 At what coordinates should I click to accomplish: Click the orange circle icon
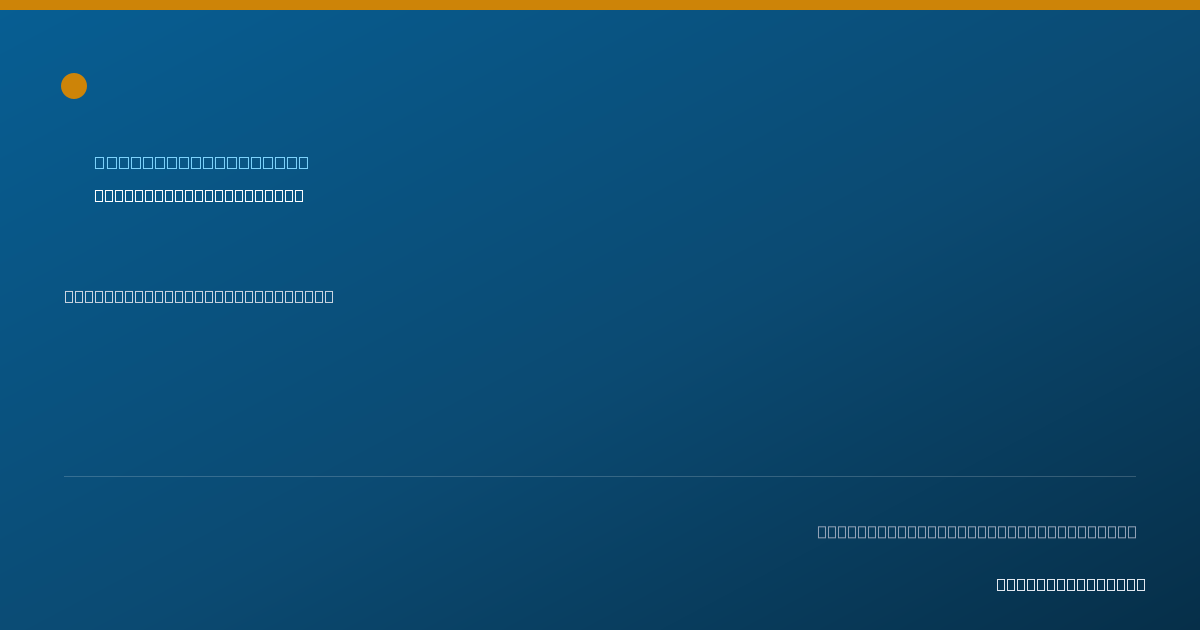[x=74, y=86]
